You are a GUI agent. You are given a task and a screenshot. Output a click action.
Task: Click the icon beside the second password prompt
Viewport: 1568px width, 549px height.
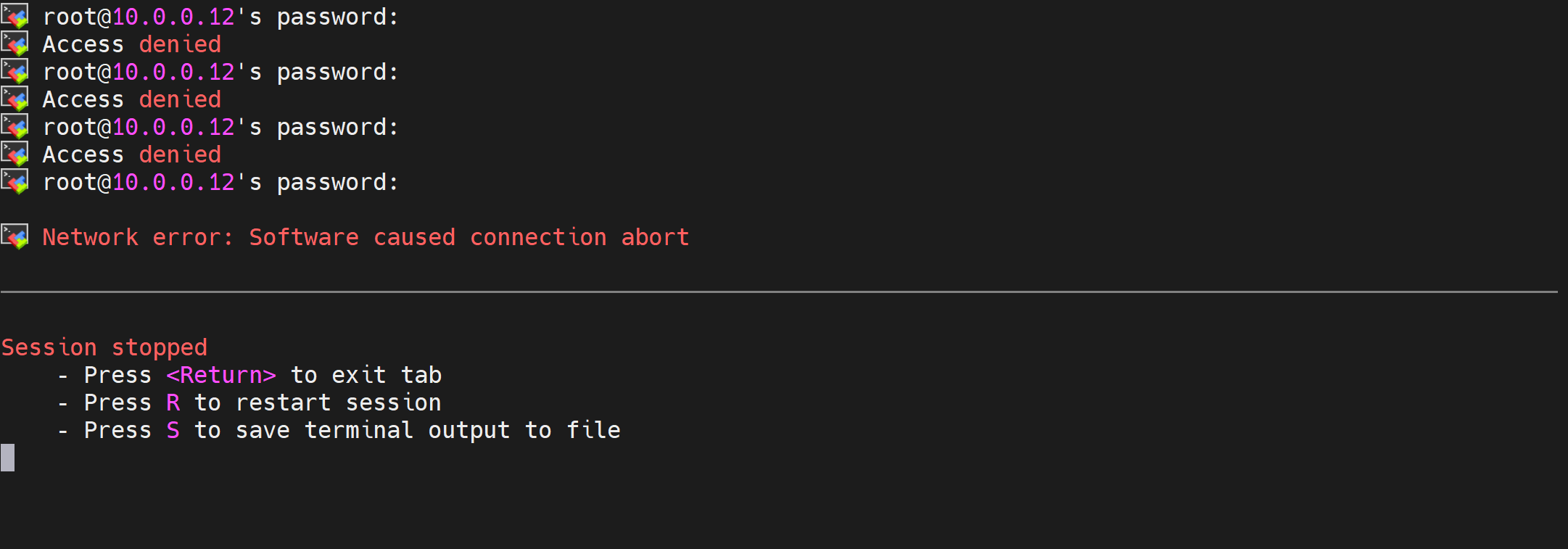pyautogui.click(x=15, y=71)
